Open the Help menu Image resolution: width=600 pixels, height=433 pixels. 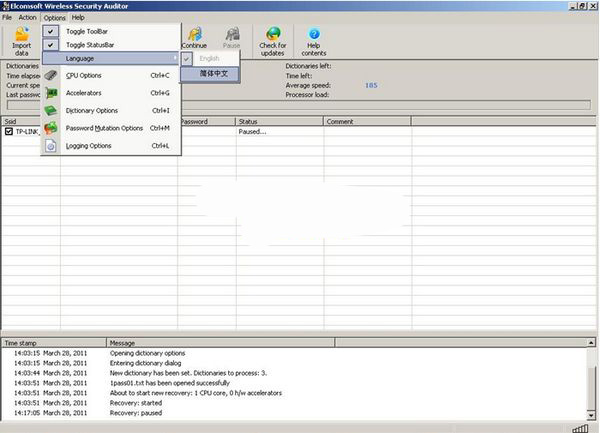pyautogui.click(x=78, y=18)
